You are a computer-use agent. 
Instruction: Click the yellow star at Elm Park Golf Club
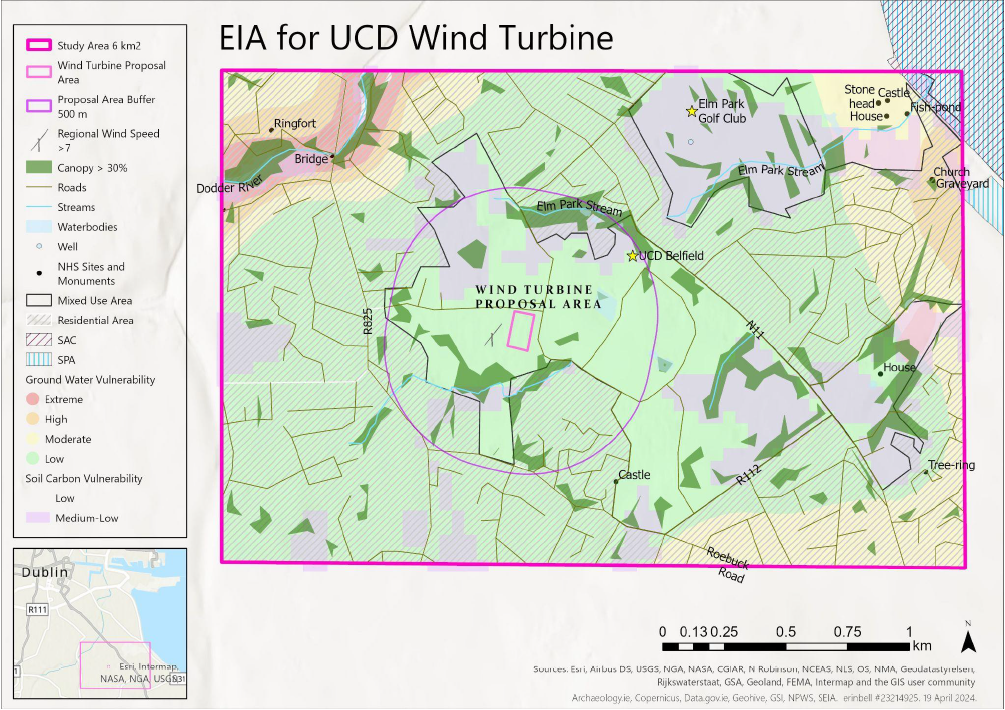(691, 111)
